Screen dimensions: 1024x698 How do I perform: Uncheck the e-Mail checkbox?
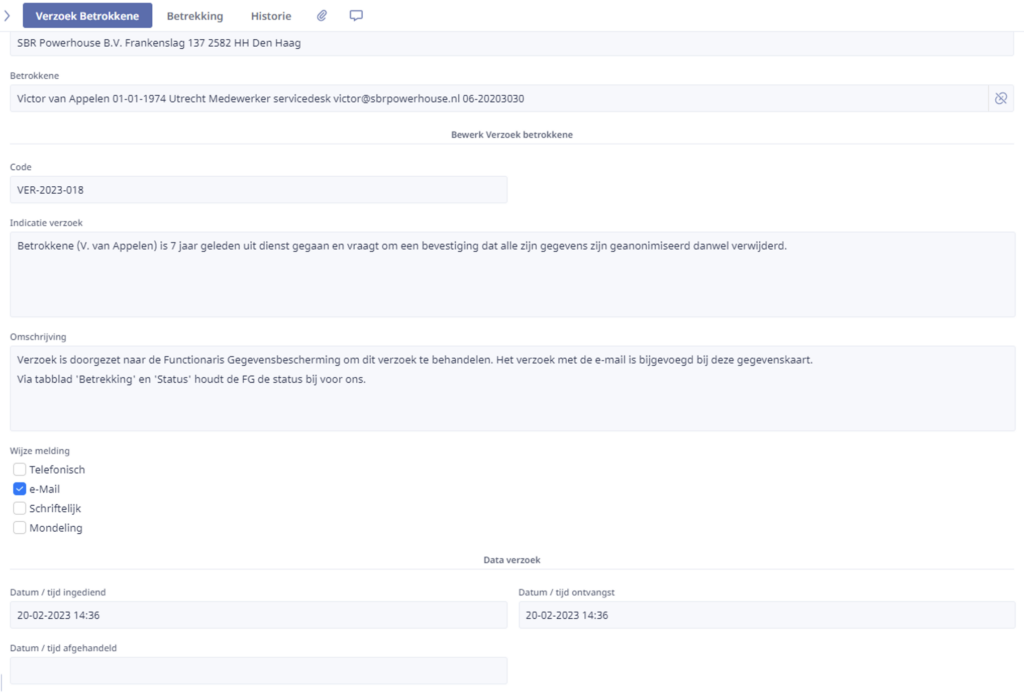coord(19,489)
